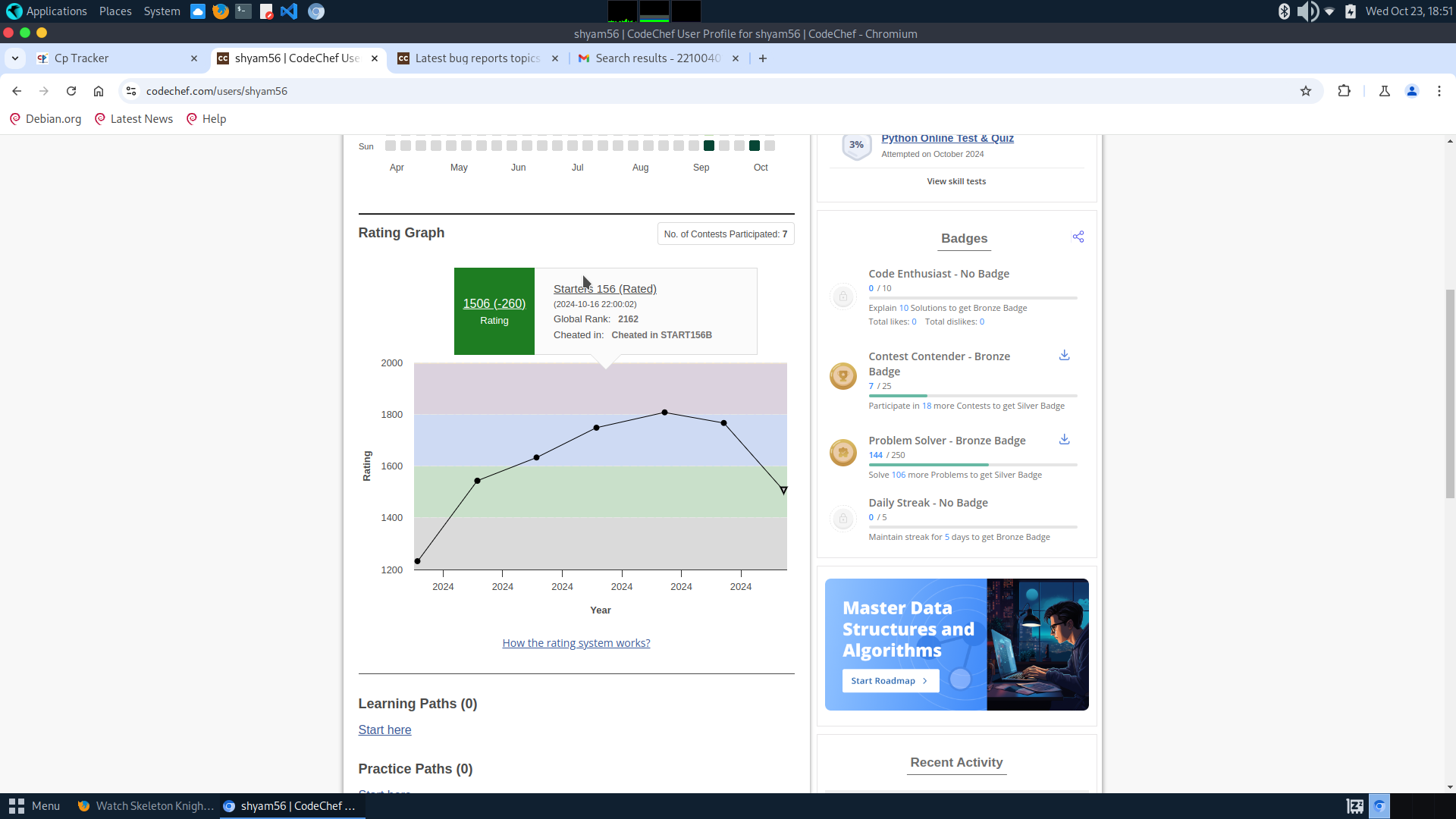Reload the CodeChef profile page
Viewport: 1456px width, 819px height.
click(71, 91)
